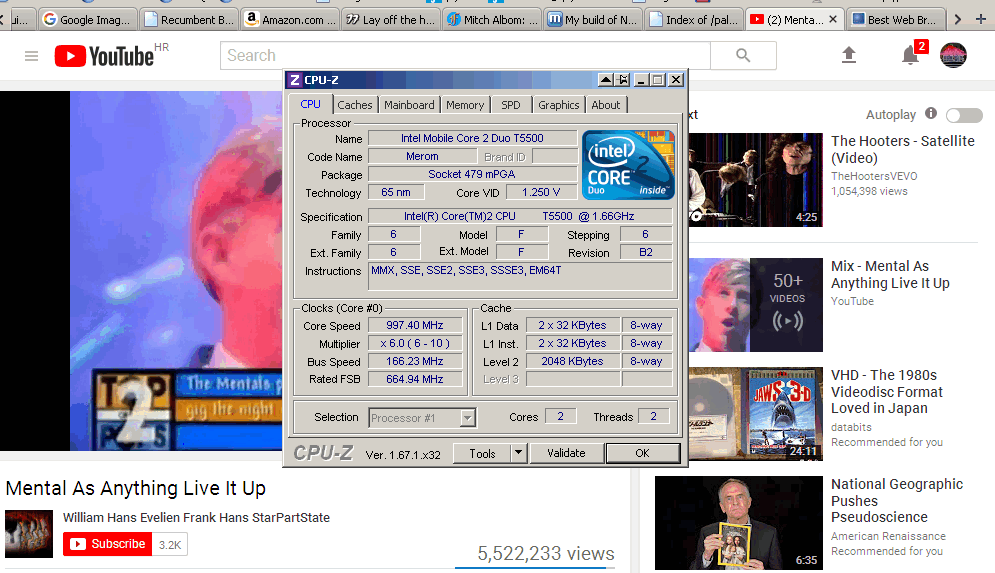Click in the YouTube search field
Image resolution: width=995 pixels, height=573 pixels.
click(x=465, y=56)
